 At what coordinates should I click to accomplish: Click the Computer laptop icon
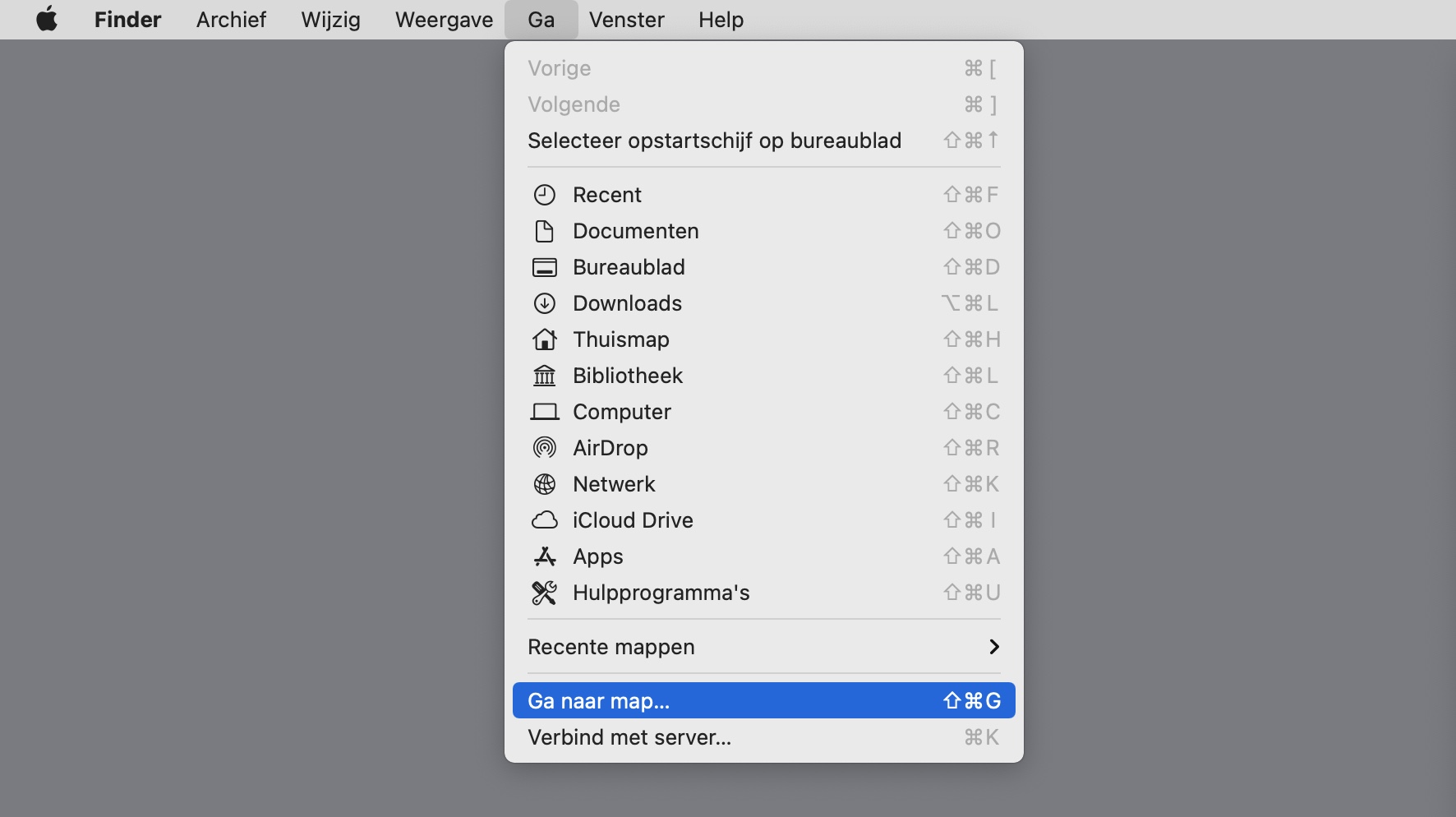click(545, 412)
